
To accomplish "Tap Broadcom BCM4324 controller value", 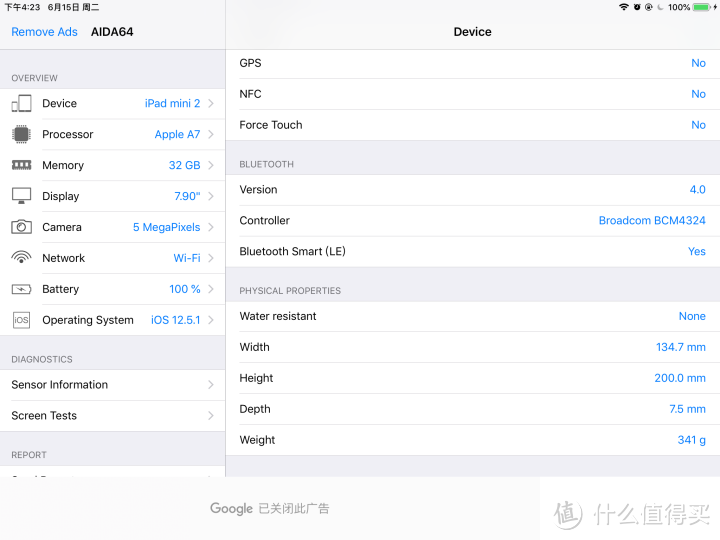I will (x=652, y=220).
